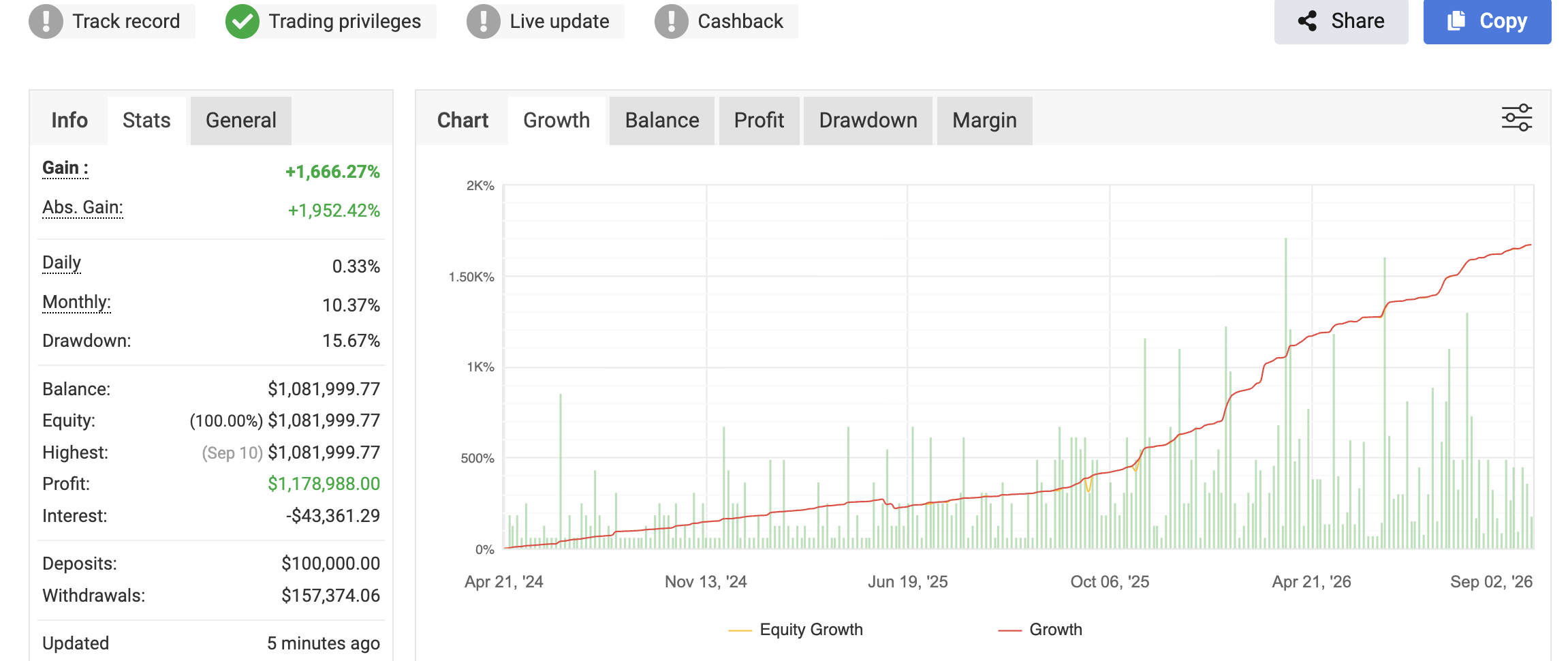Viewport: 1568px width, 661px height.
Task: Click the Cashback label
Action: point(740,21)
